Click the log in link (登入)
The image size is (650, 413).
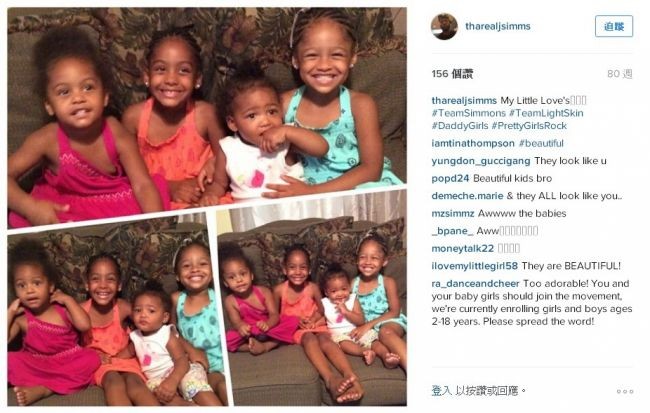tap(441, 391)
